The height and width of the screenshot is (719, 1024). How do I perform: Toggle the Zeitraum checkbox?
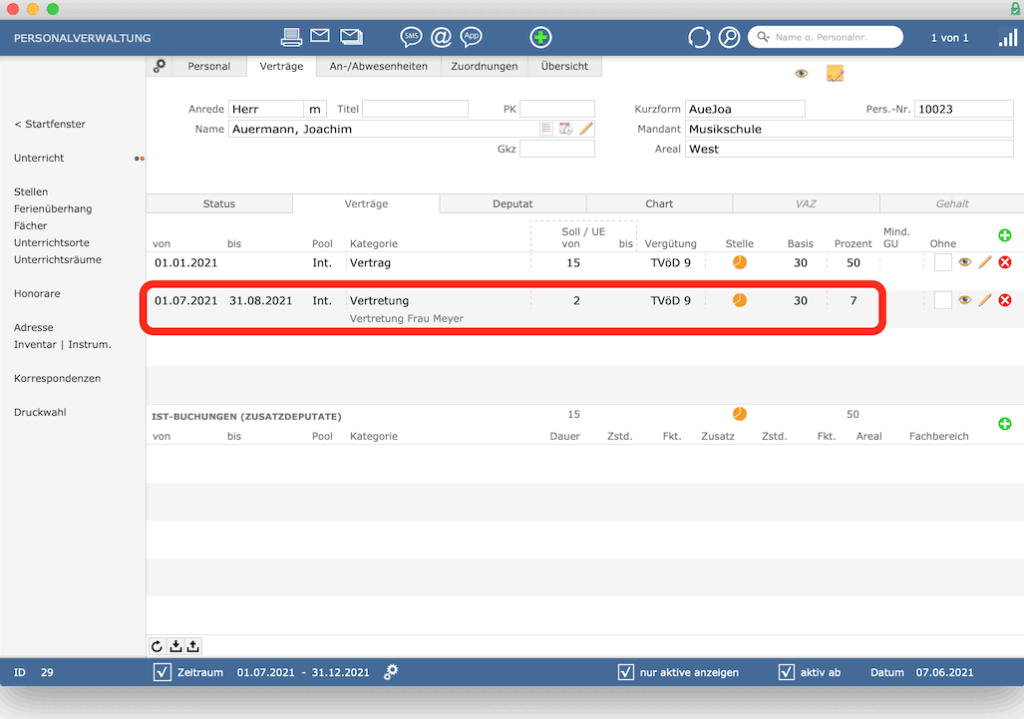pos(163,672)
